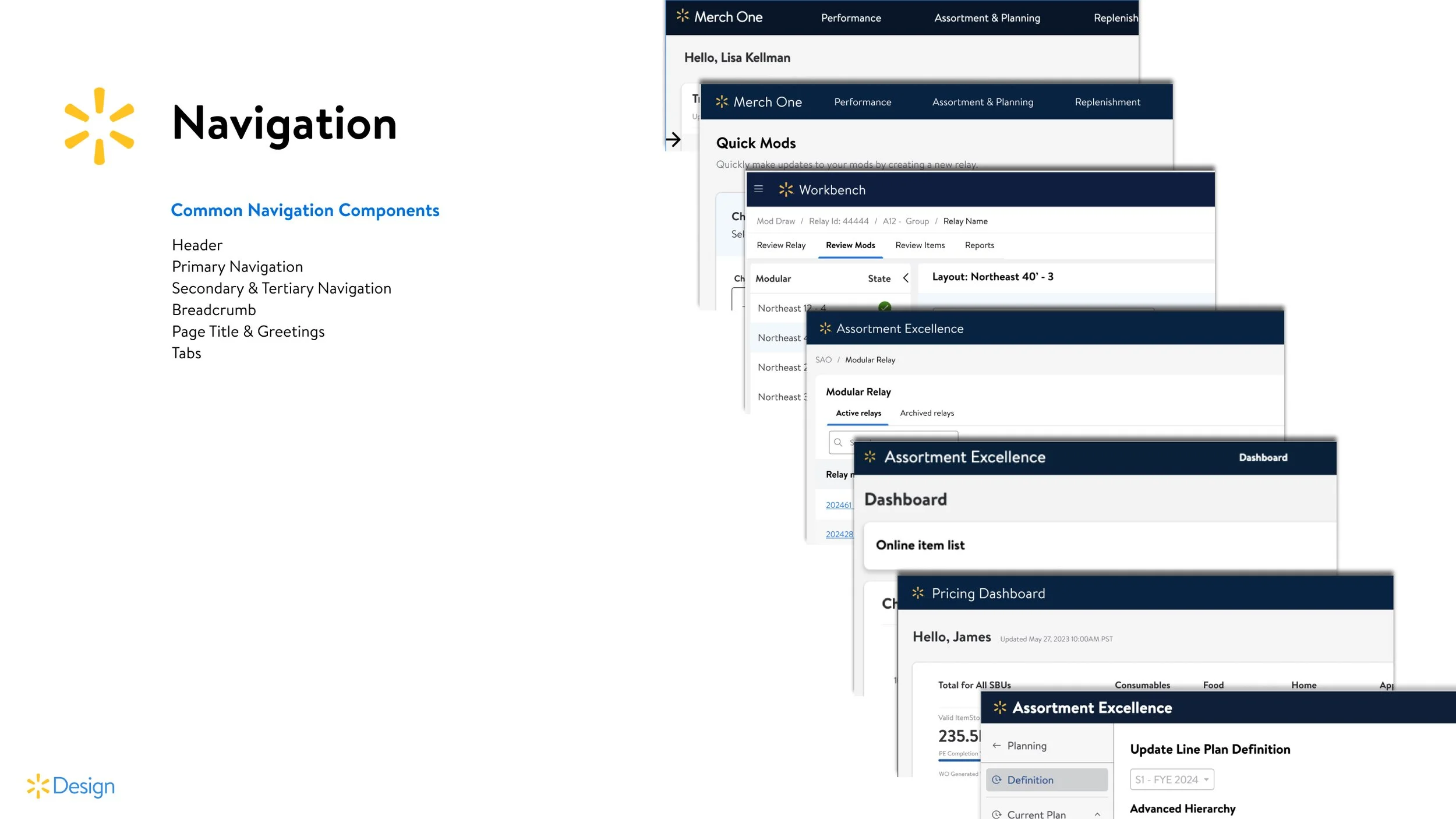Image resolution: width=1456 pixels, height=819 pixels.
Task: Open Assortment & Planning in the Quick Mods window
Action: (x=983, y=102)
